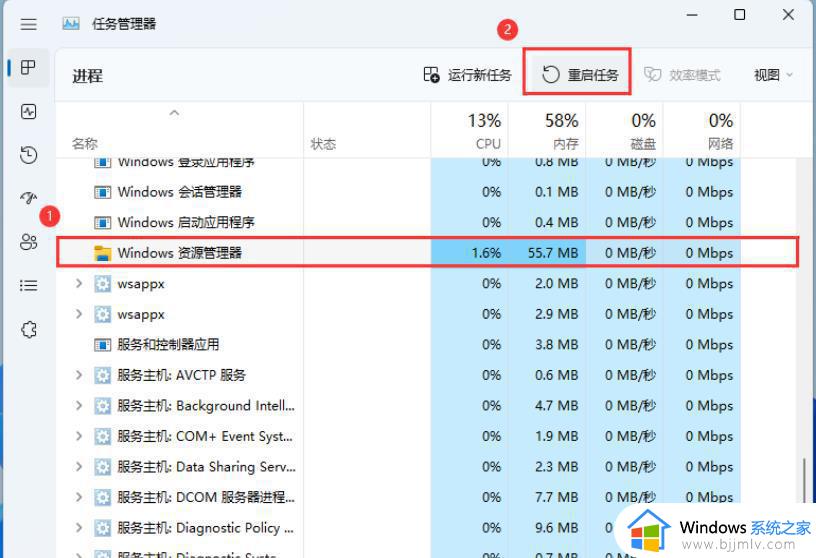Click the gear icon of 服务主机: Diagnostic Policy
The width and height of the screenshot is (816, 558).
tap(103, 528)
